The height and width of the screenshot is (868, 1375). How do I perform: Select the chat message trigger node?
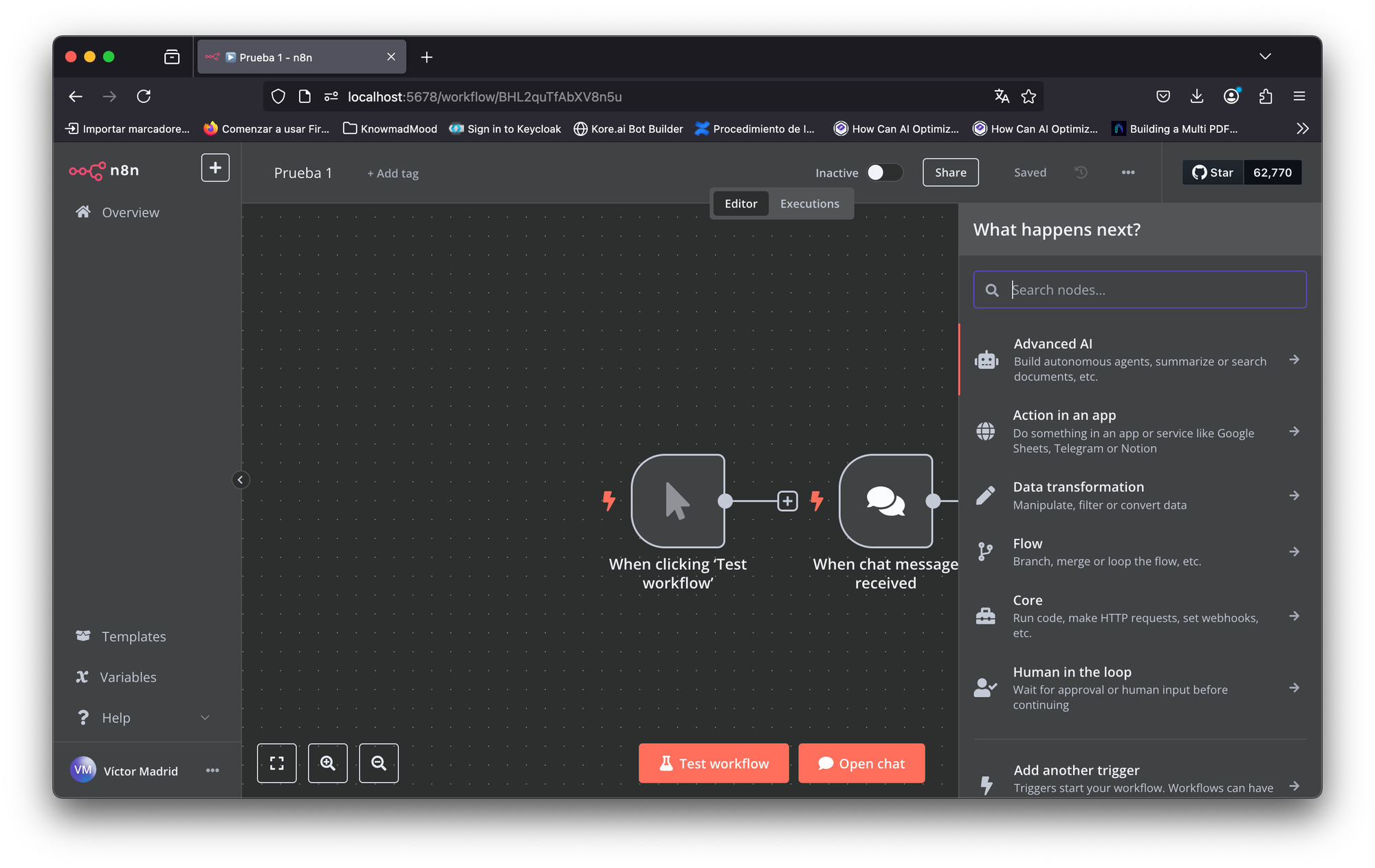[x=885, y=501]
